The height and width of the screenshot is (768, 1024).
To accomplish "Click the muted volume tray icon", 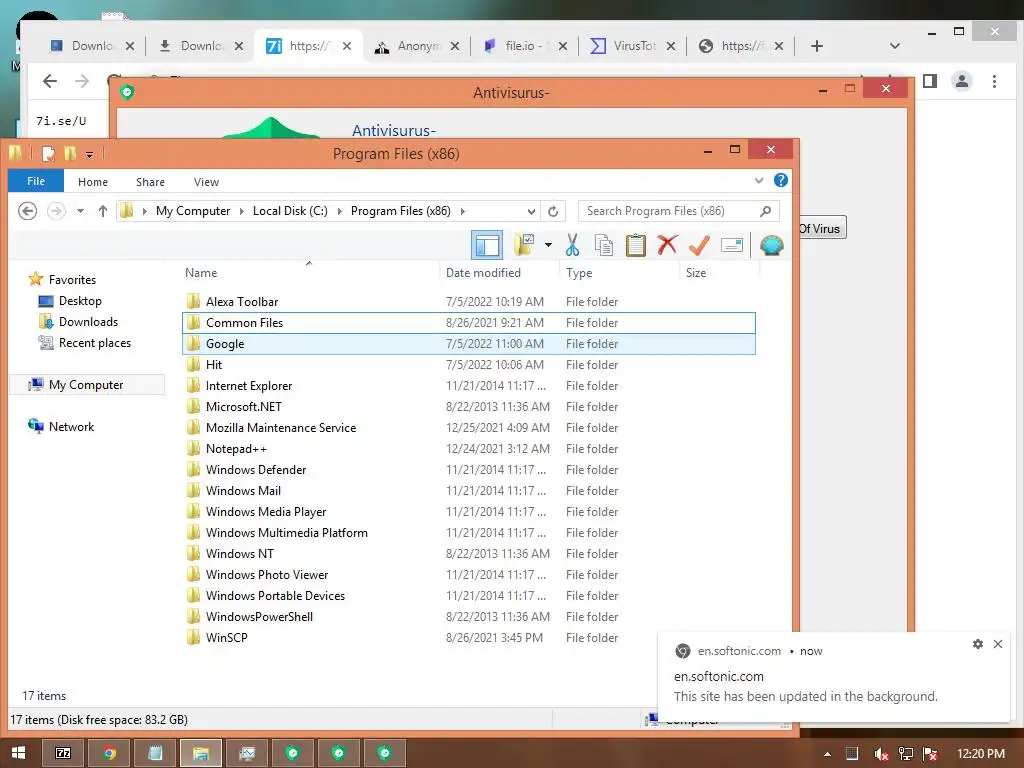I will 881,754.
